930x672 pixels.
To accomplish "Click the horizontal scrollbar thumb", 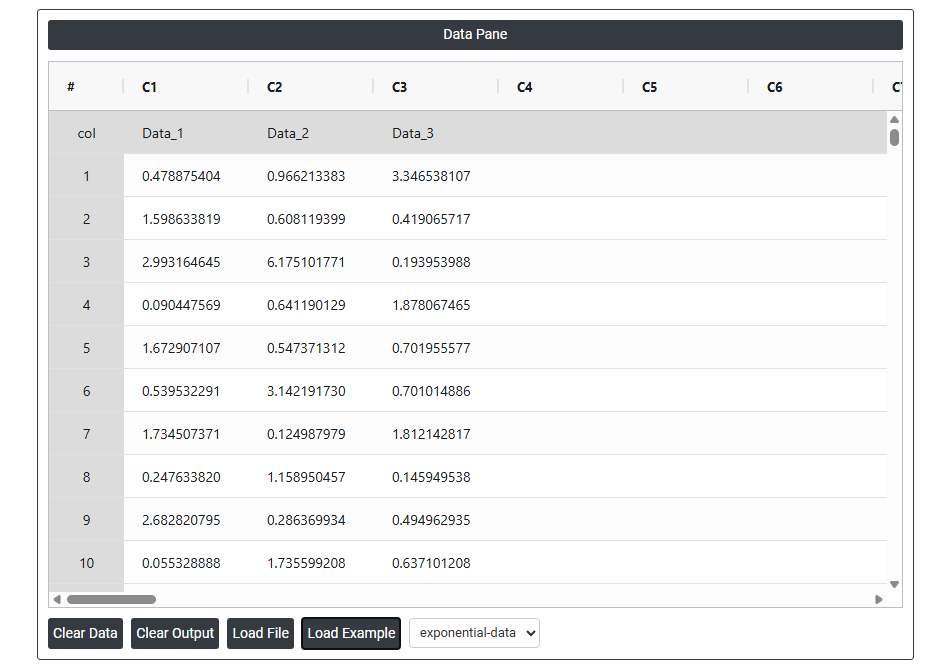I will pos(110,600).
